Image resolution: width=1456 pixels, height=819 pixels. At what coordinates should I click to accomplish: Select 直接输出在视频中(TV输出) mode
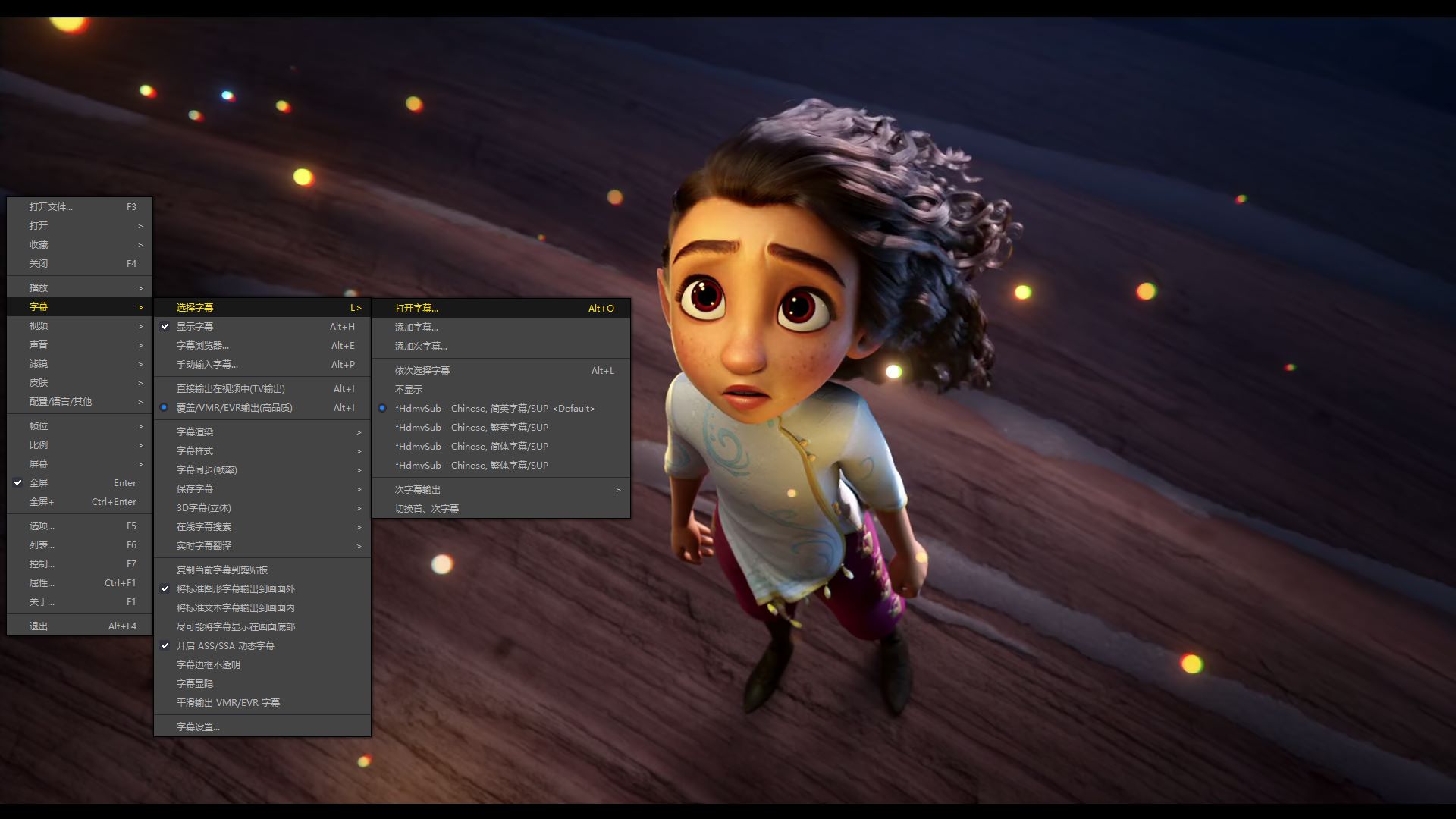coord(231,388)
